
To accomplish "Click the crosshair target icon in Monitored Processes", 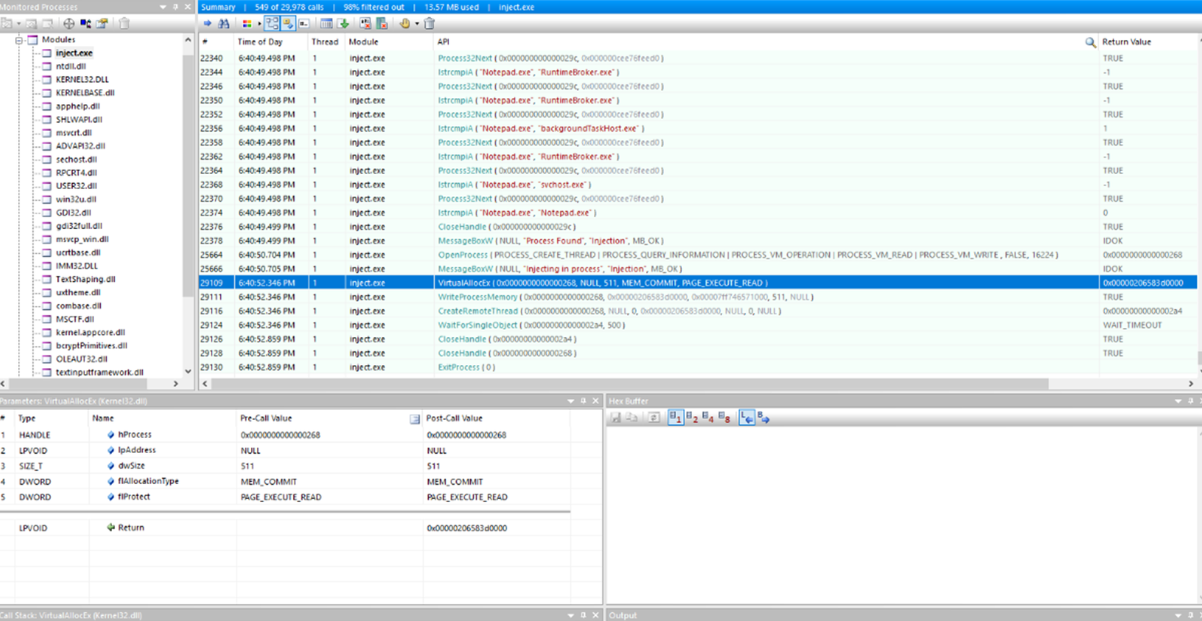I will coord(69,24).
